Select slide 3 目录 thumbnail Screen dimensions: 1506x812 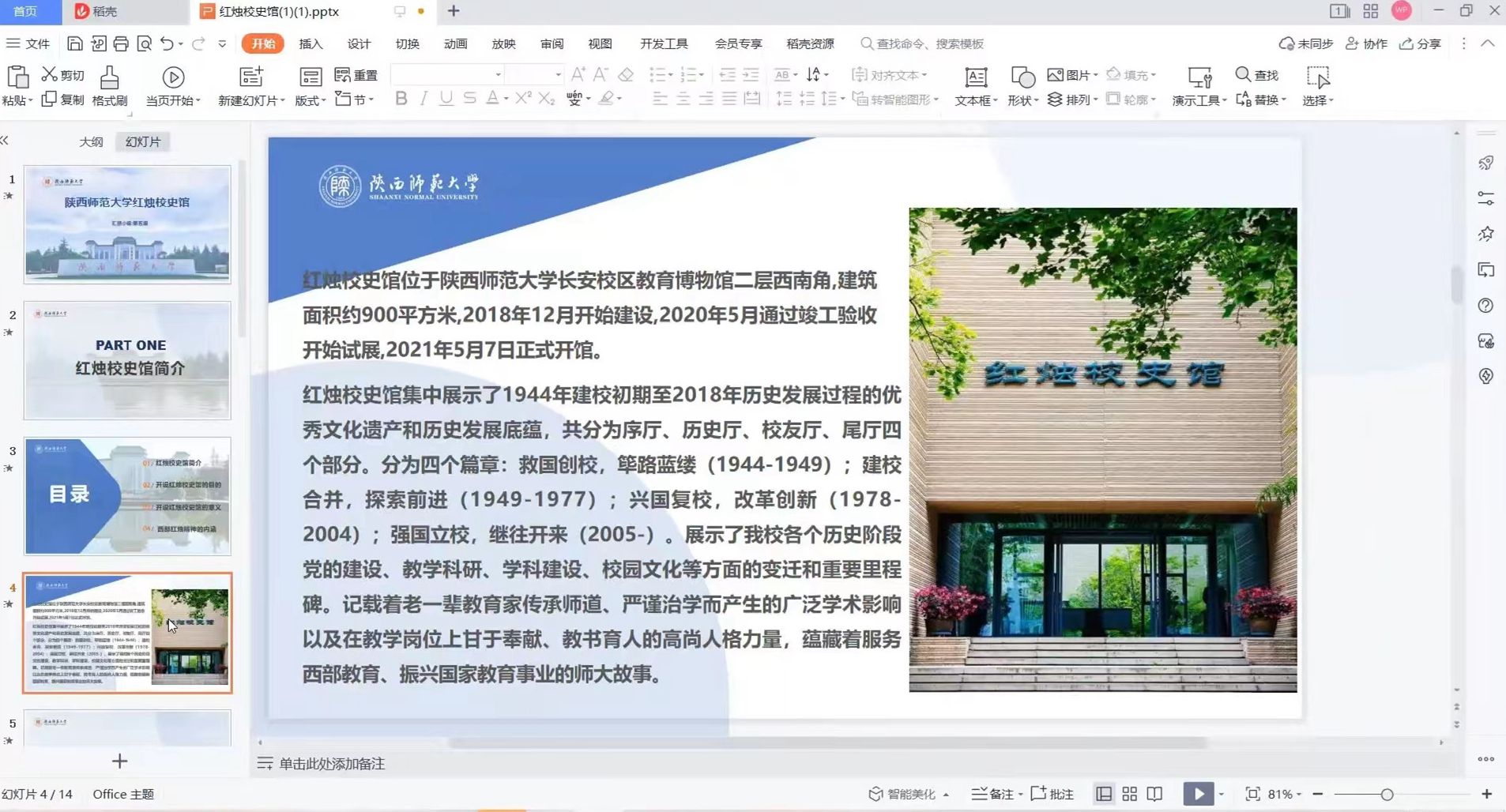pyautogui.click(x=127, y=496)
